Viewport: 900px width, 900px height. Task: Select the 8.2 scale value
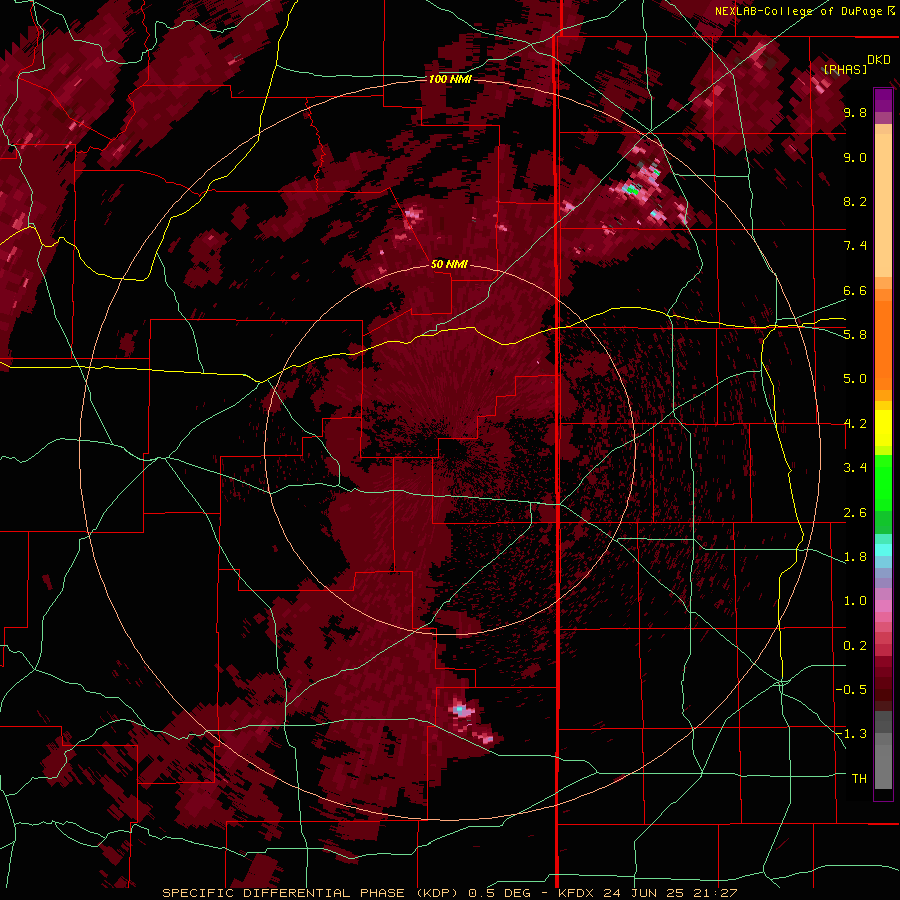coord(855,201)
